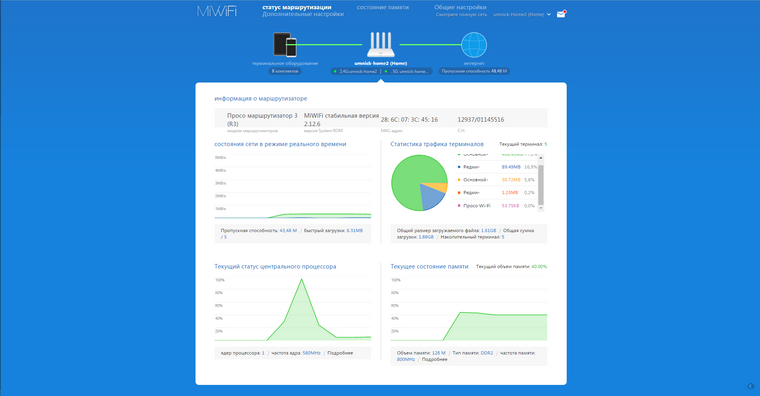
Task: Click the 1.61GB total download size value
Action: tap(488, 231)
